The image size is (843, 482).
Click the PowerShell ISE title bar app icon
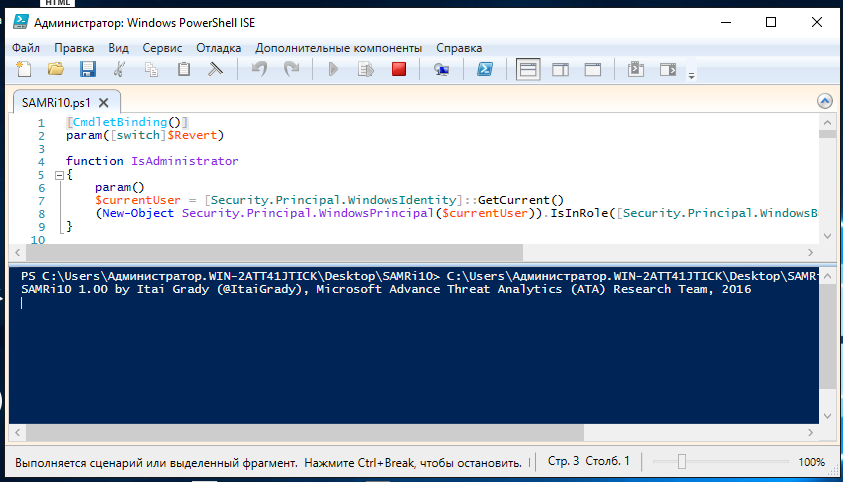pyautogui.click(x=20, y=22)
